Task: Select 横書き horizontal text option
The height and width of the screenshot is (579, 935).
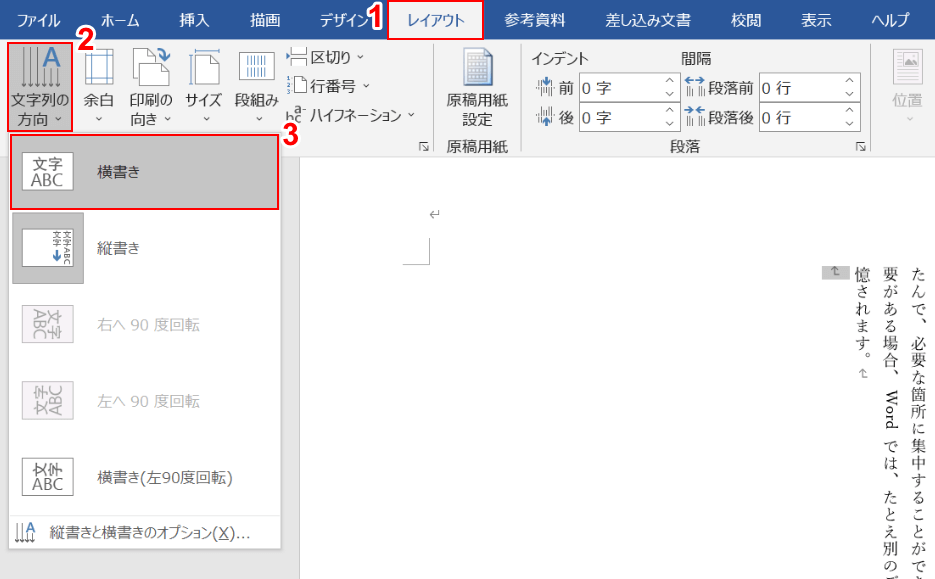Action: pos(145,172)
